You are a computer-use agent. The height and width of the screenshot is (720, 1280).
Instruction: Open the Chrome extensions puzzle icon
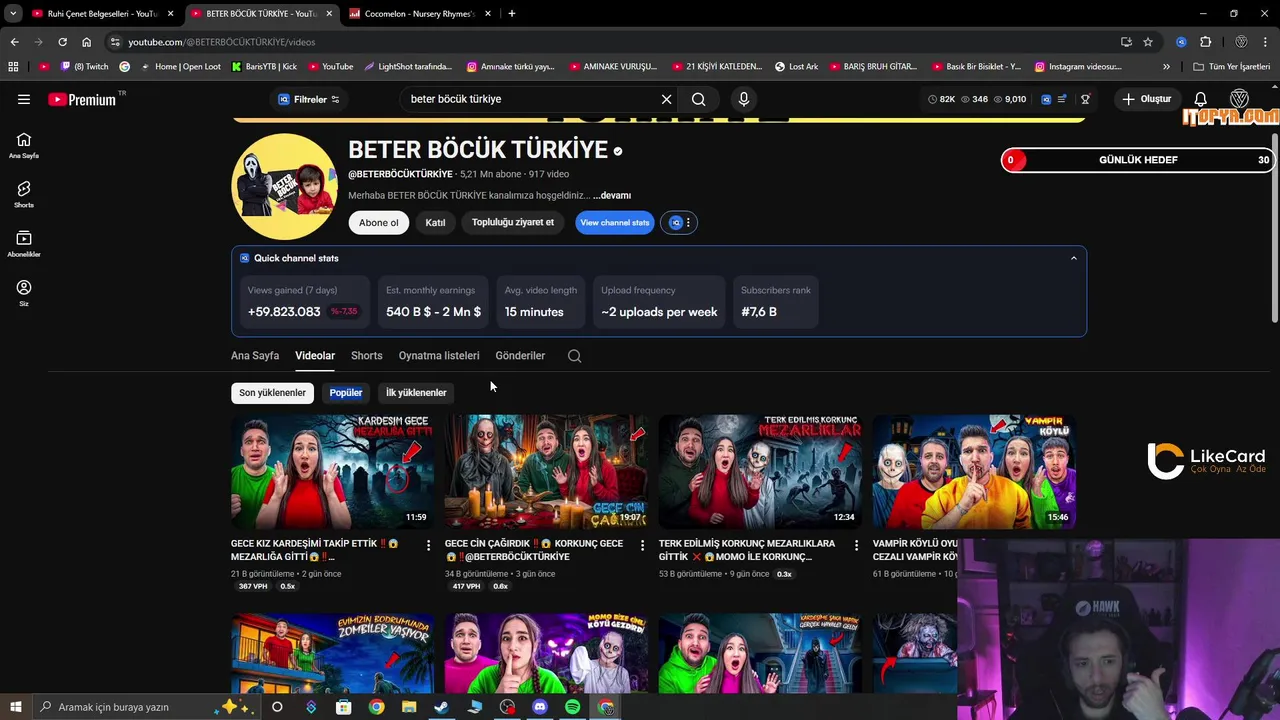pos(1205,42)
